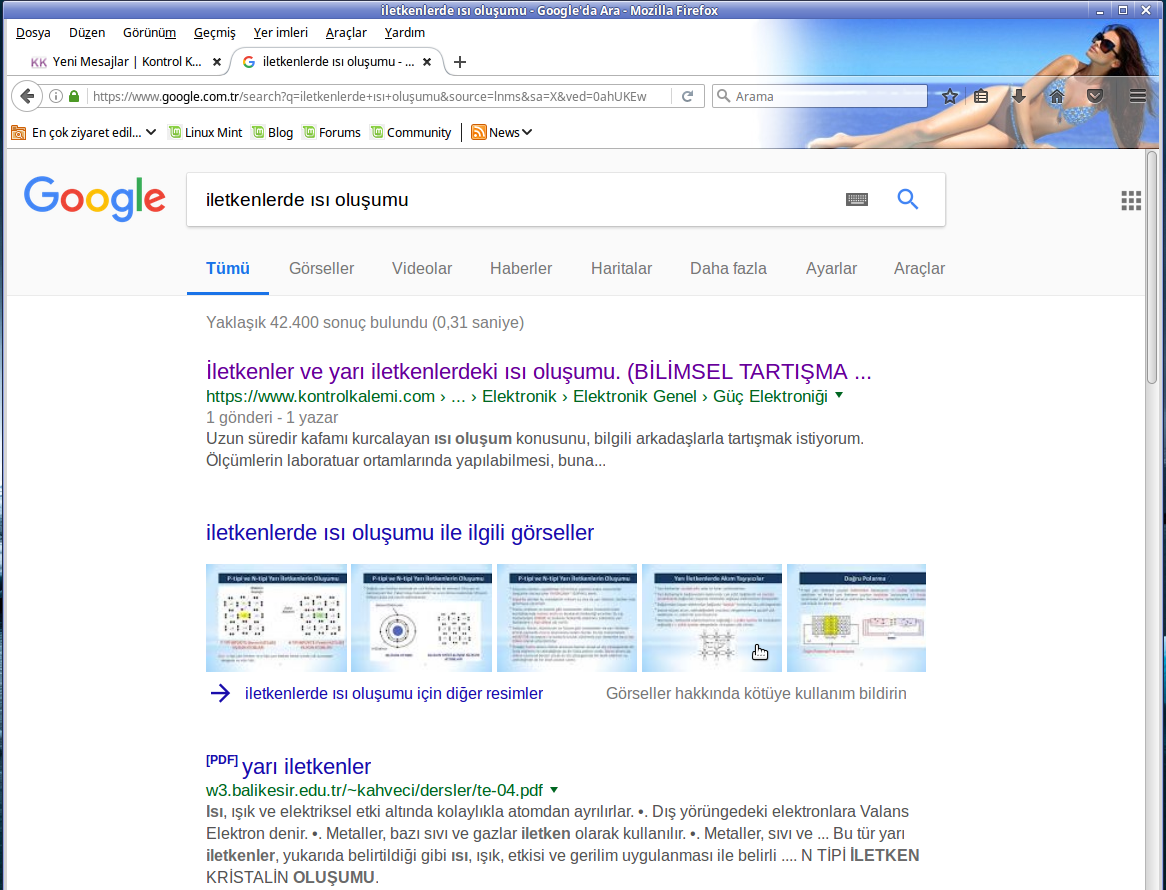Open the Yer imleri menu
The image size is (1166, 890).
point(280,33)
